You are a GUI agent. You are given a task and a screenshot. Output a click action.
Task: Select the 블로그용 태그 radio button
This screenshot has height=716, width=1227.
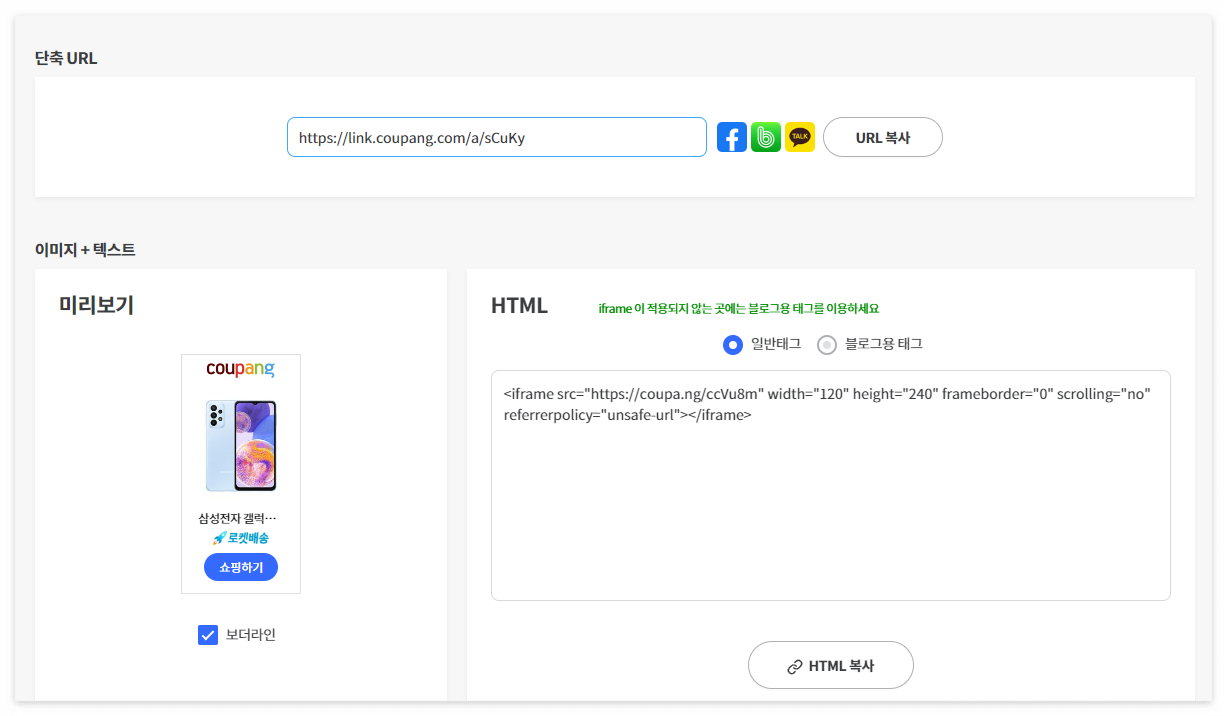[827, 344]
